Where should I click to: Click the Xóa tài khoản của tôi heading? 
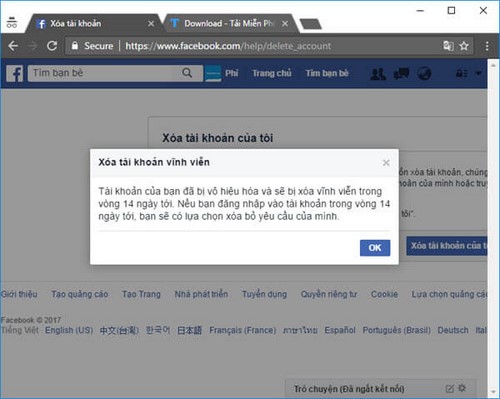pyautogui.click(x=218, y=138)
